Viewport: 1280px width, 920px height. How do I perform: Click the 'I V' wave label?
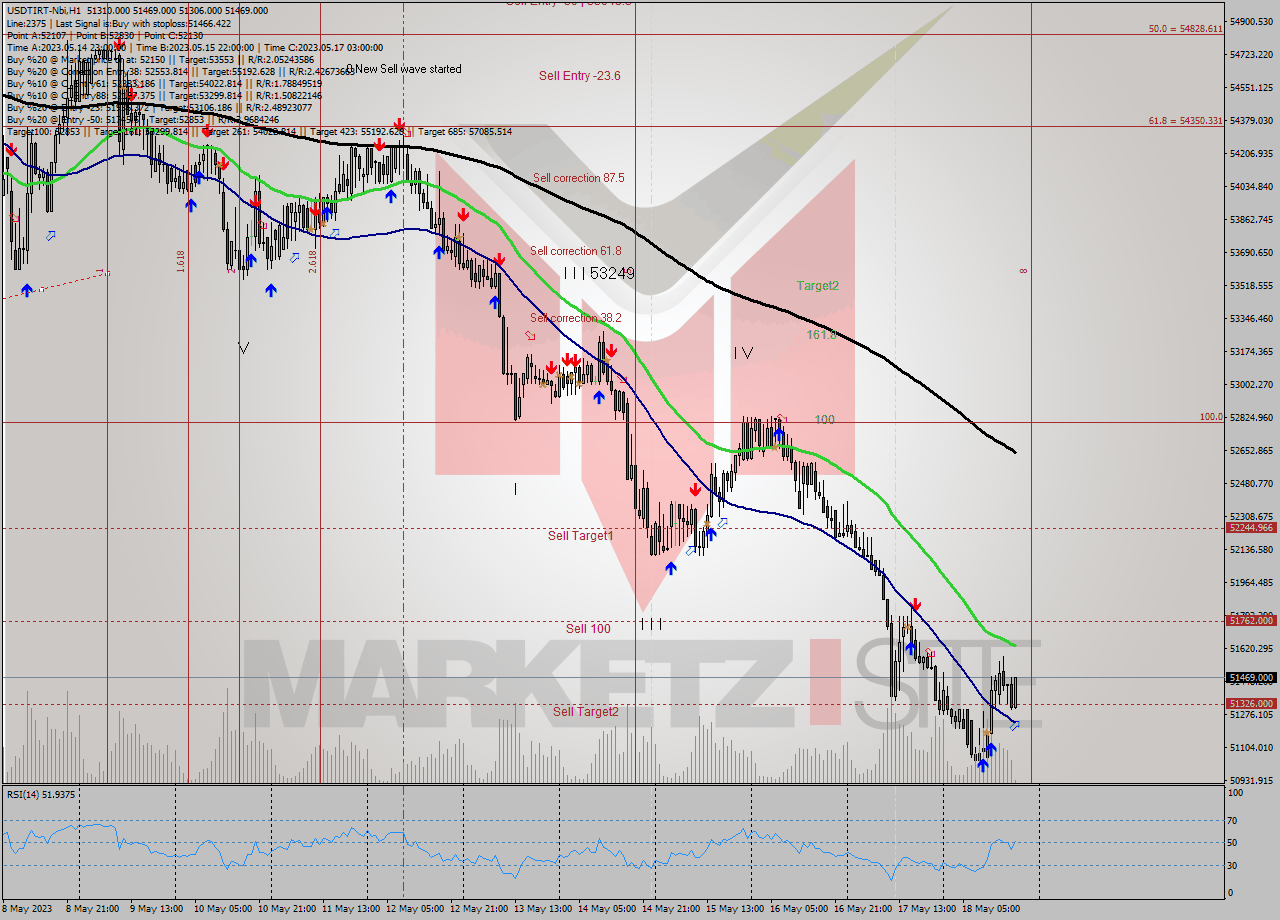743,352
